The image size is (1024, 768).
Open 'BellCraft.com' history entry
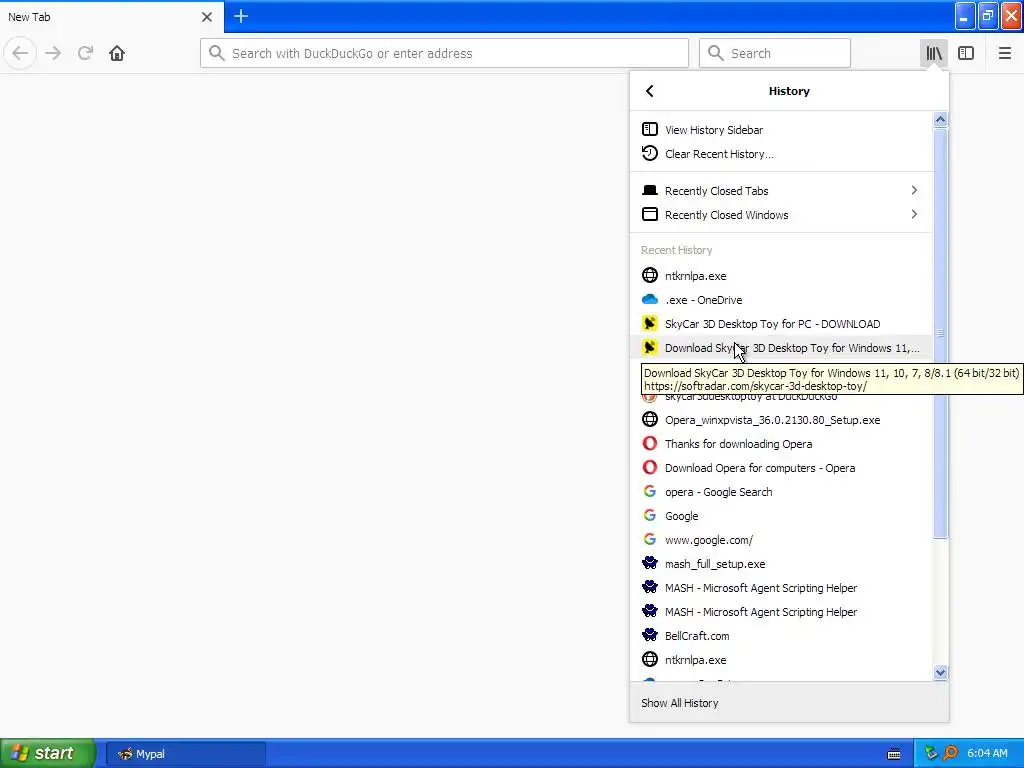point(781,636)
